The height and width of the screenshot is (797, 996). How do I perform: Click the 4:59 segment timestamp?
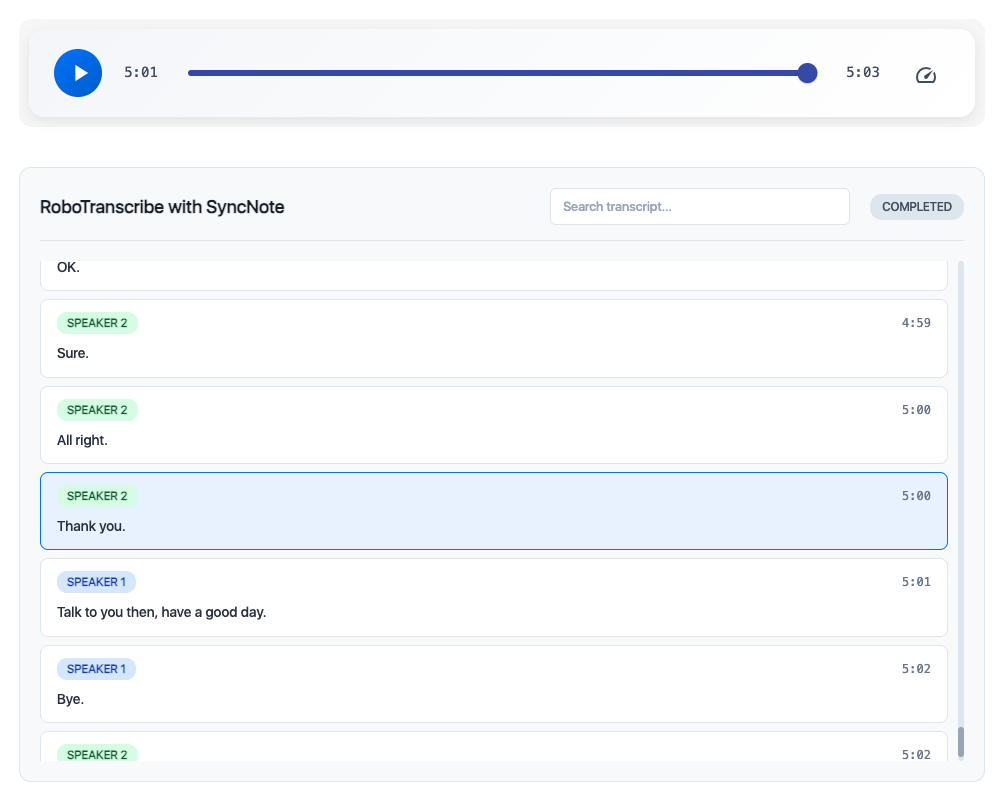pos(915,323)
